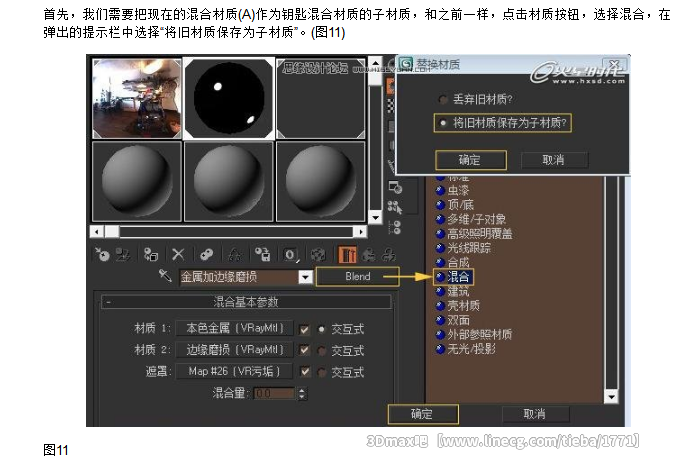679x460 pixels.
Task: Click Assign Material to Selection icon
Action: (x=151, y=254)
